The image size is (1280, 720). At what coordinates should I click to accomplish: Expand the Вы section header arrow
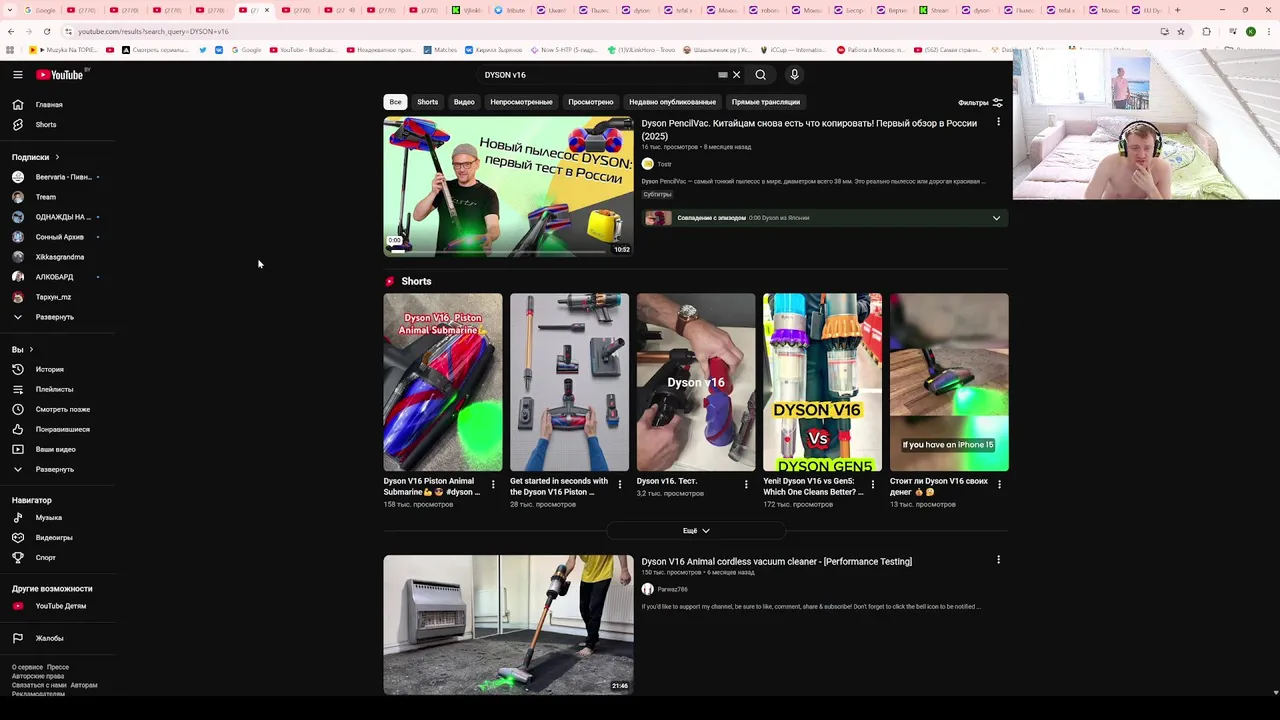tap(31, 350)
